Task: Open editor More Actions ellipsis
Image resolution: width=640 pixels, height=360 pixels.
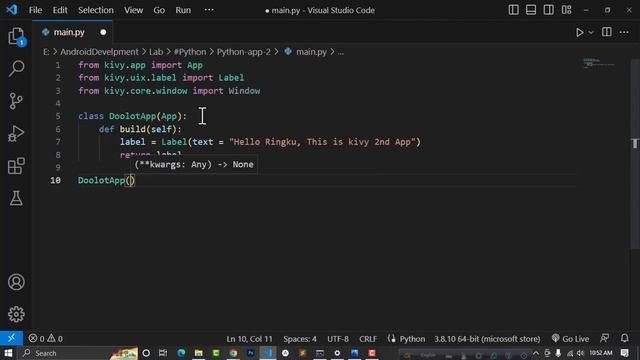Action: [624, 32]
